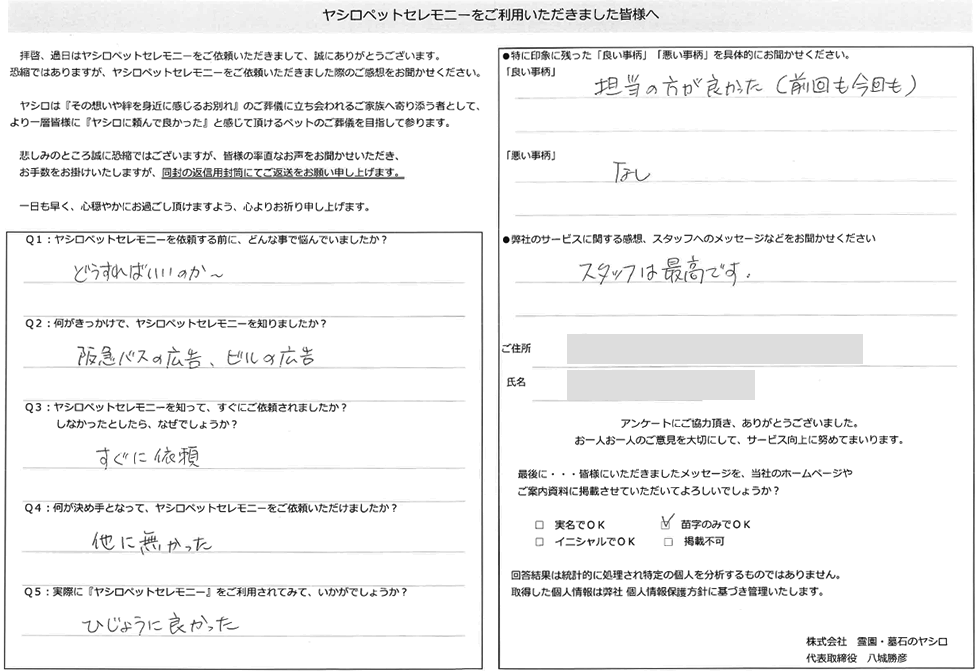Screen dimensions: 980x671
Task: Click the Q3 answer すぐに依頼
Action: [x=146, y=457]
